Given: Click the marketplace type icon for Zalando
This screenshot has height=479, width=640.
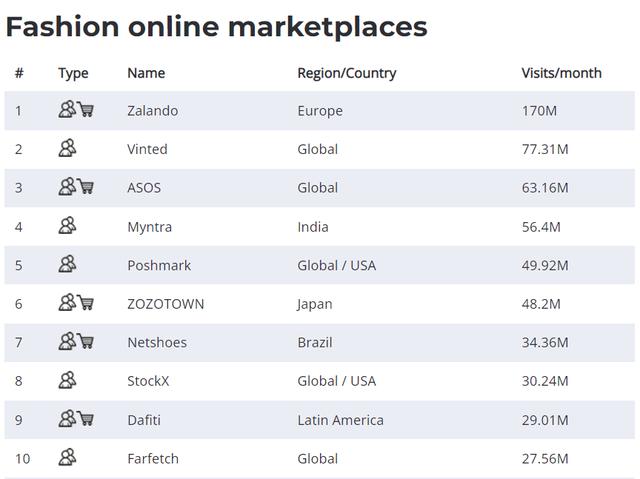Looking at the screenshot, I should [x=76, y=110].
